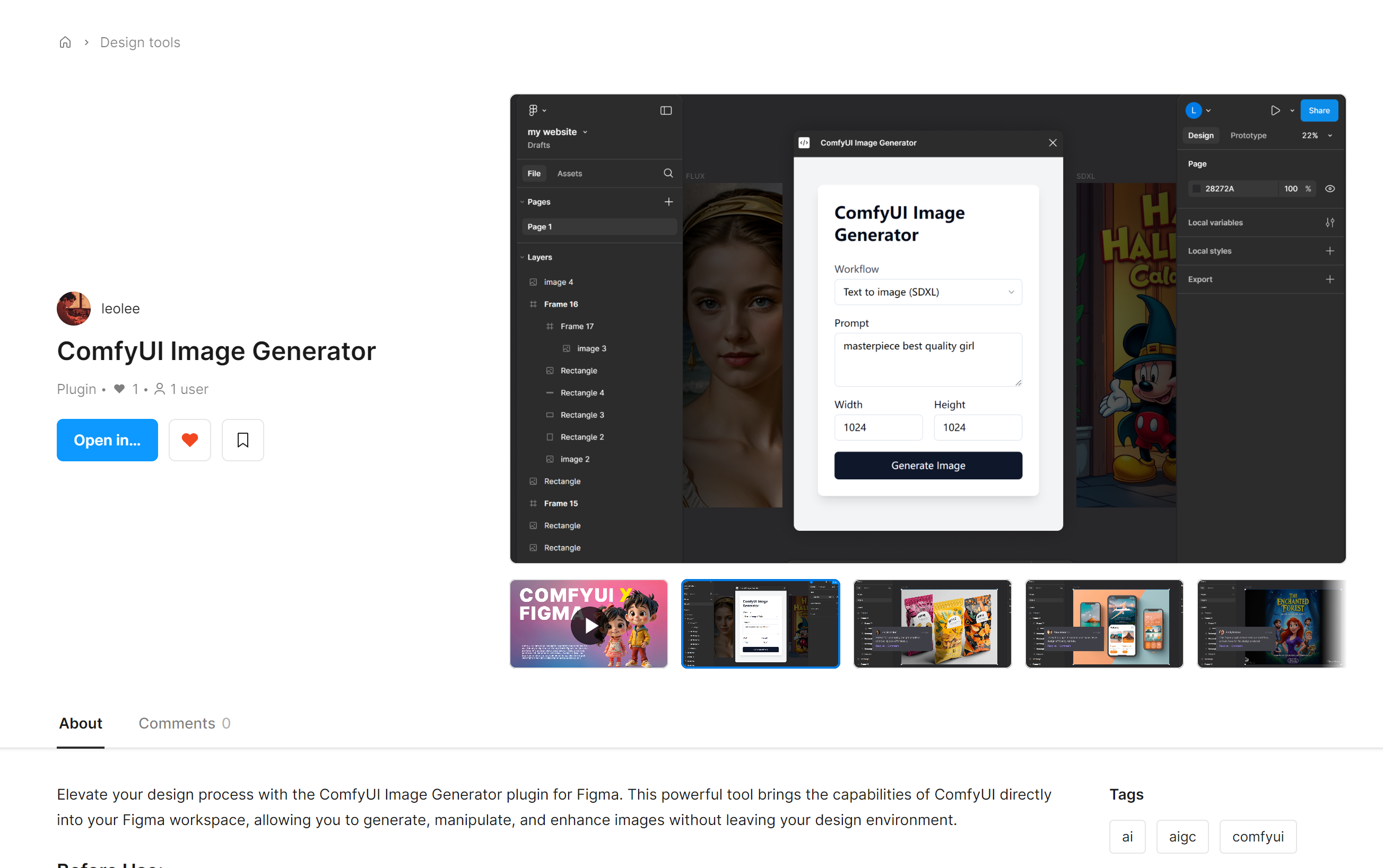Image resolution: width=1383 pixels, height=868 pixels.
Task: Add a new page with plus icon
Action: (668, 202)
